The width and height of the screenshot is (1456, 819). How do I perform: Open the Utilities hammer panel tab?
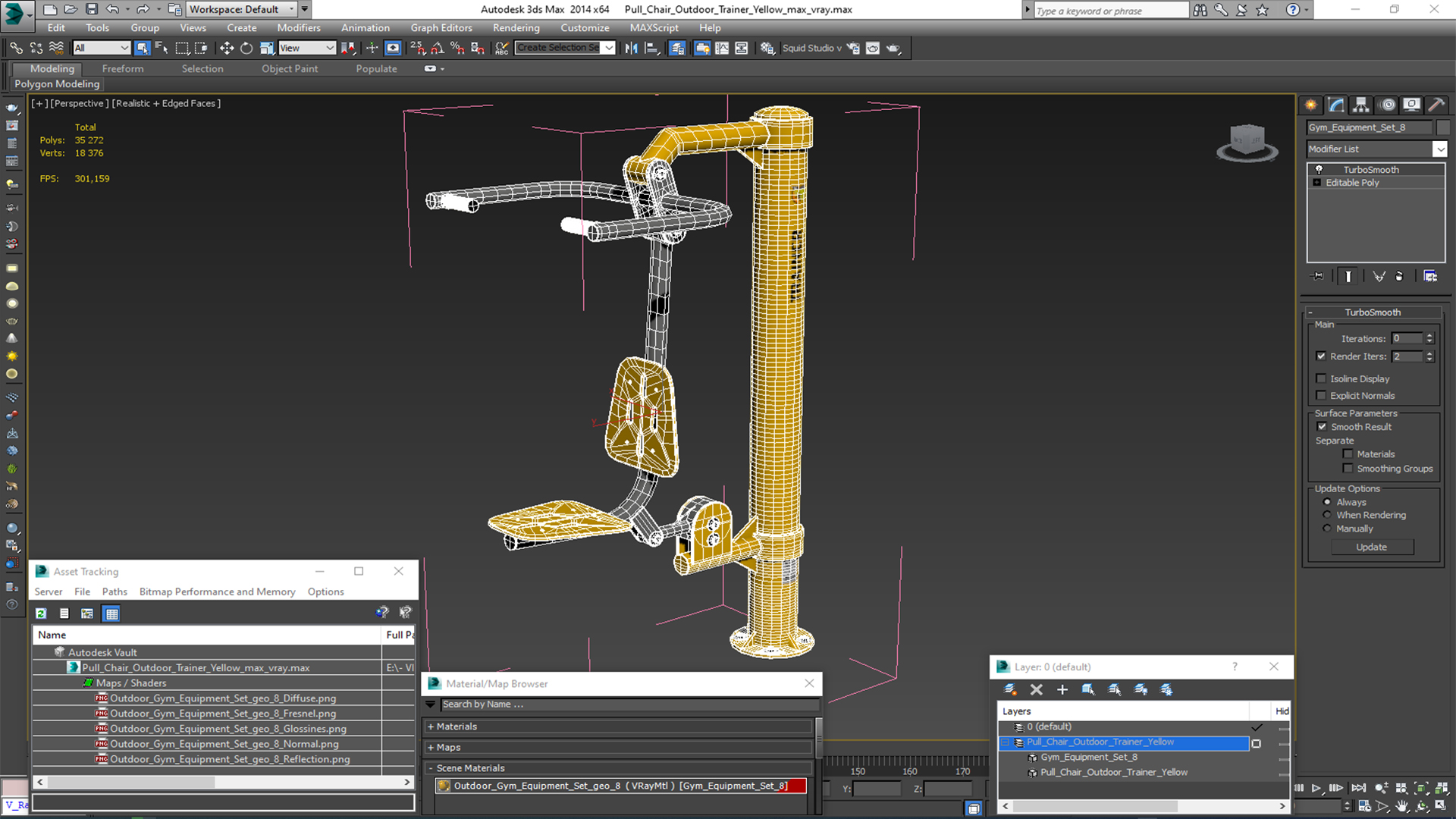[1436, 105]
